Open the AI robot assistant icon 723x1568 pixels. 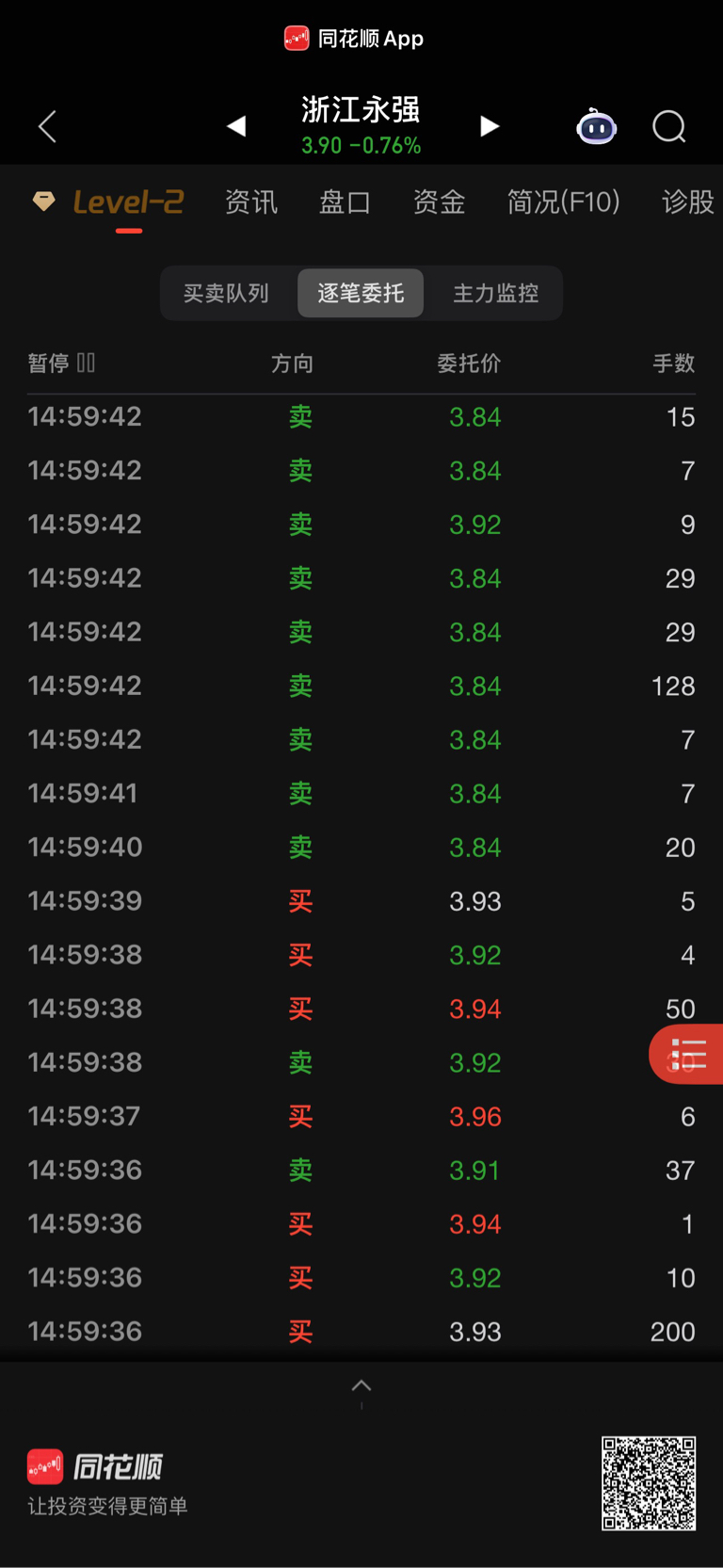[x=596, y=126]
